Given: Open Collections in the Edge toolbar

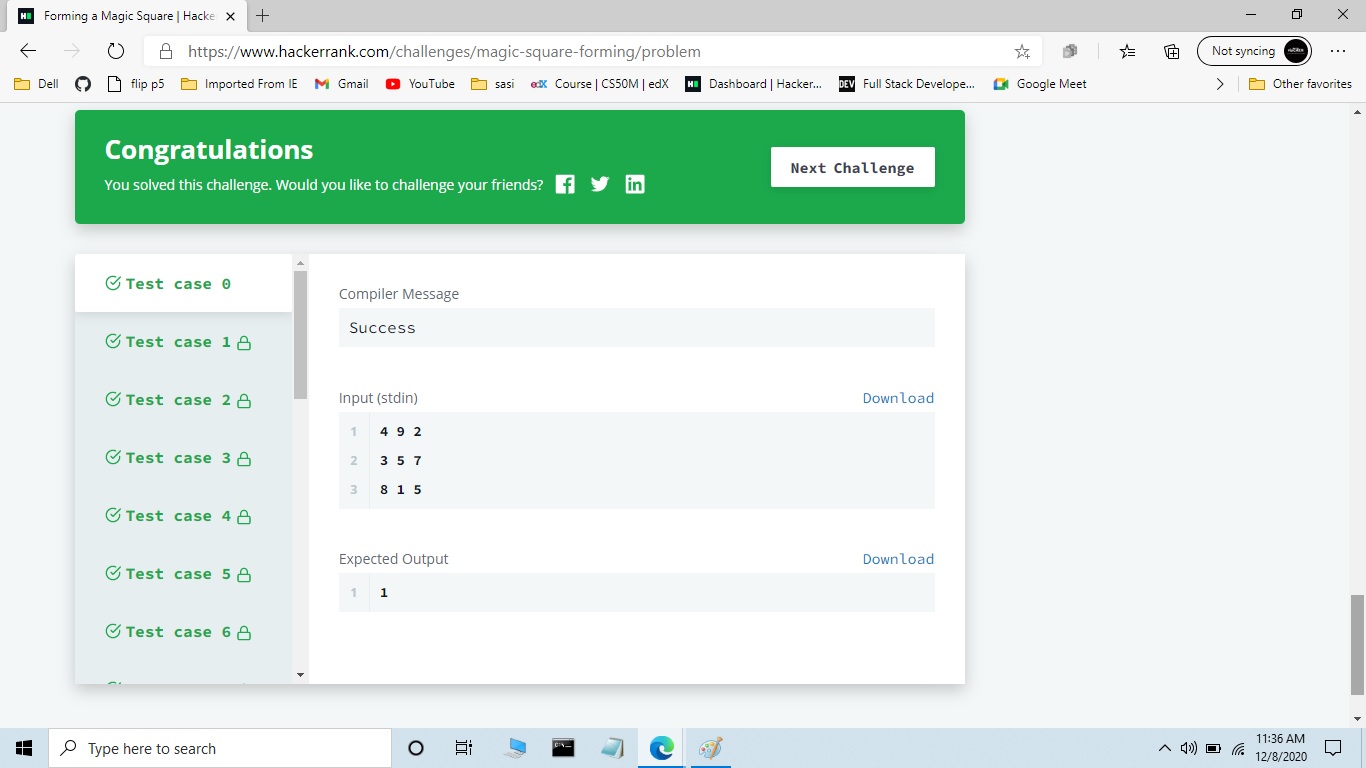Looking at the screenshot, I should click(1170, 51).
